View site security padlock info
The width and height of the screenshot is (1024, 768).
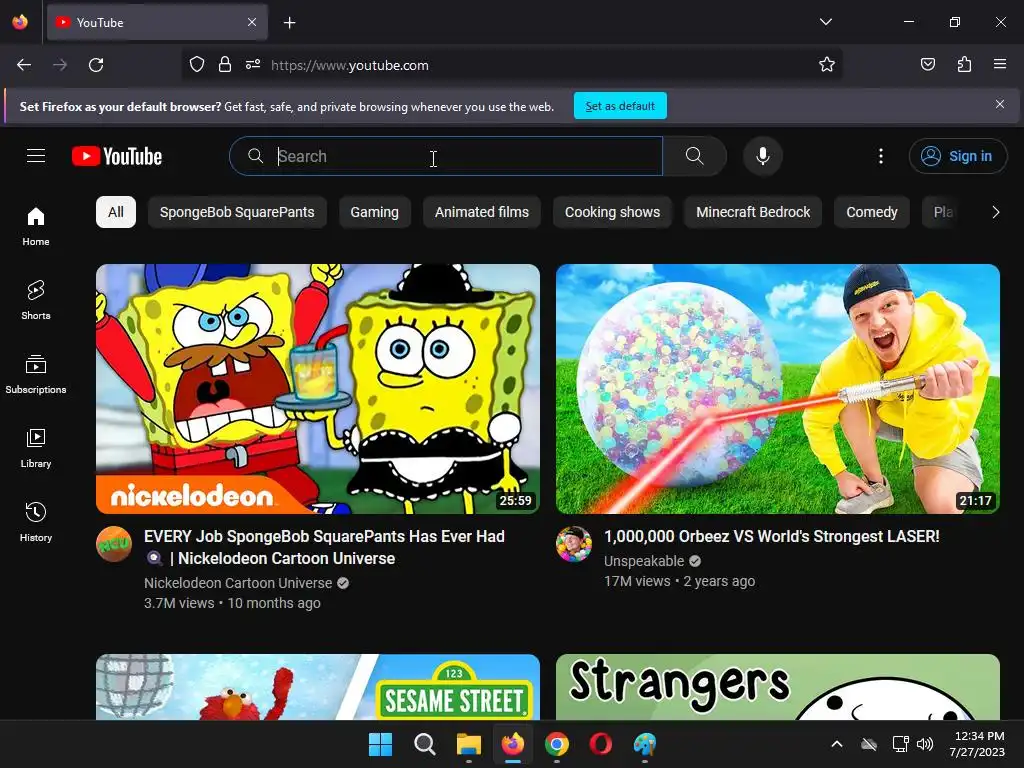click(225, 65)
